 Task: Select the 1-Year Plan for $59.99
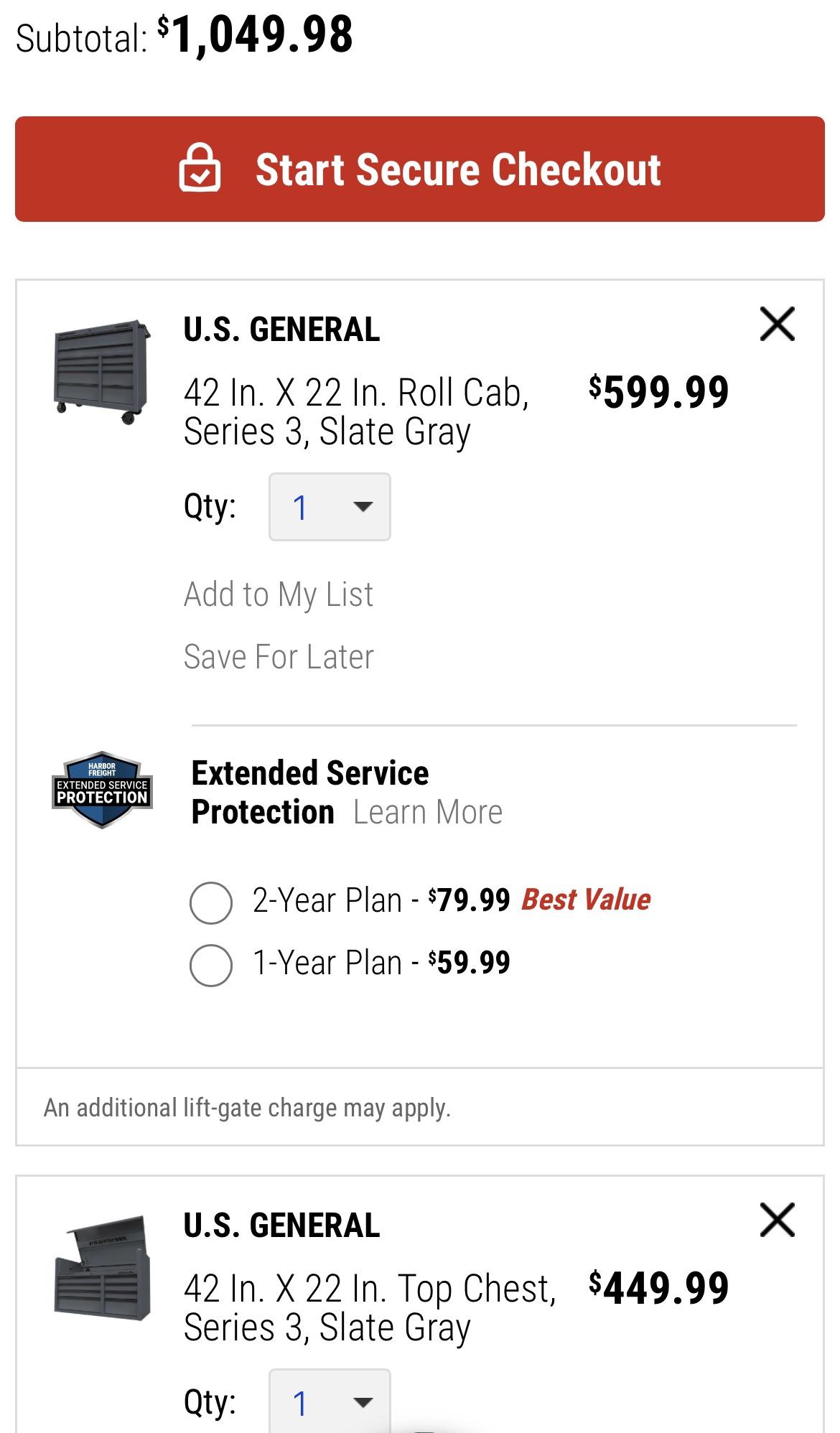tap(210, 962)
